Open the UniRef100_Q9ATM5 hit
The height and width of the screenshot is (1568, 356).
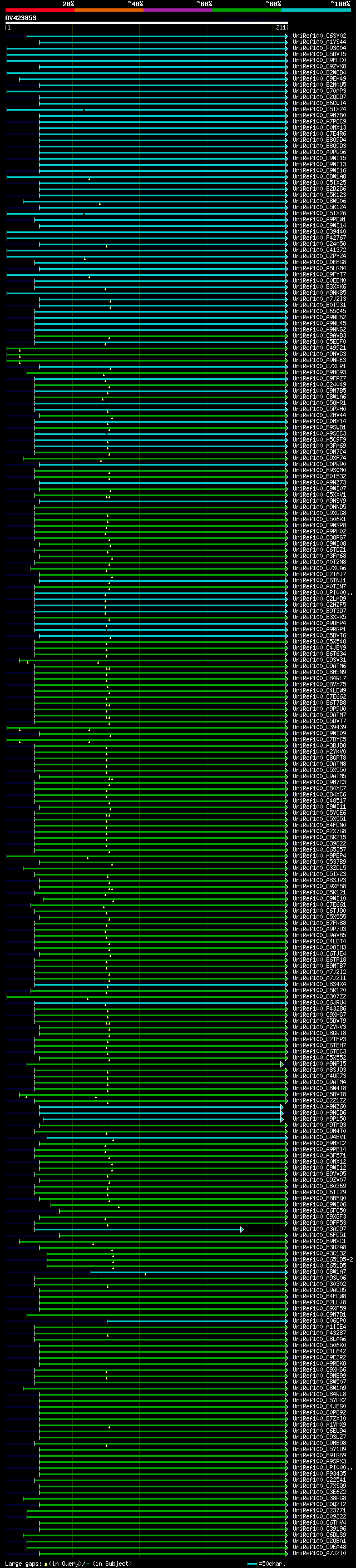point(319,776)
